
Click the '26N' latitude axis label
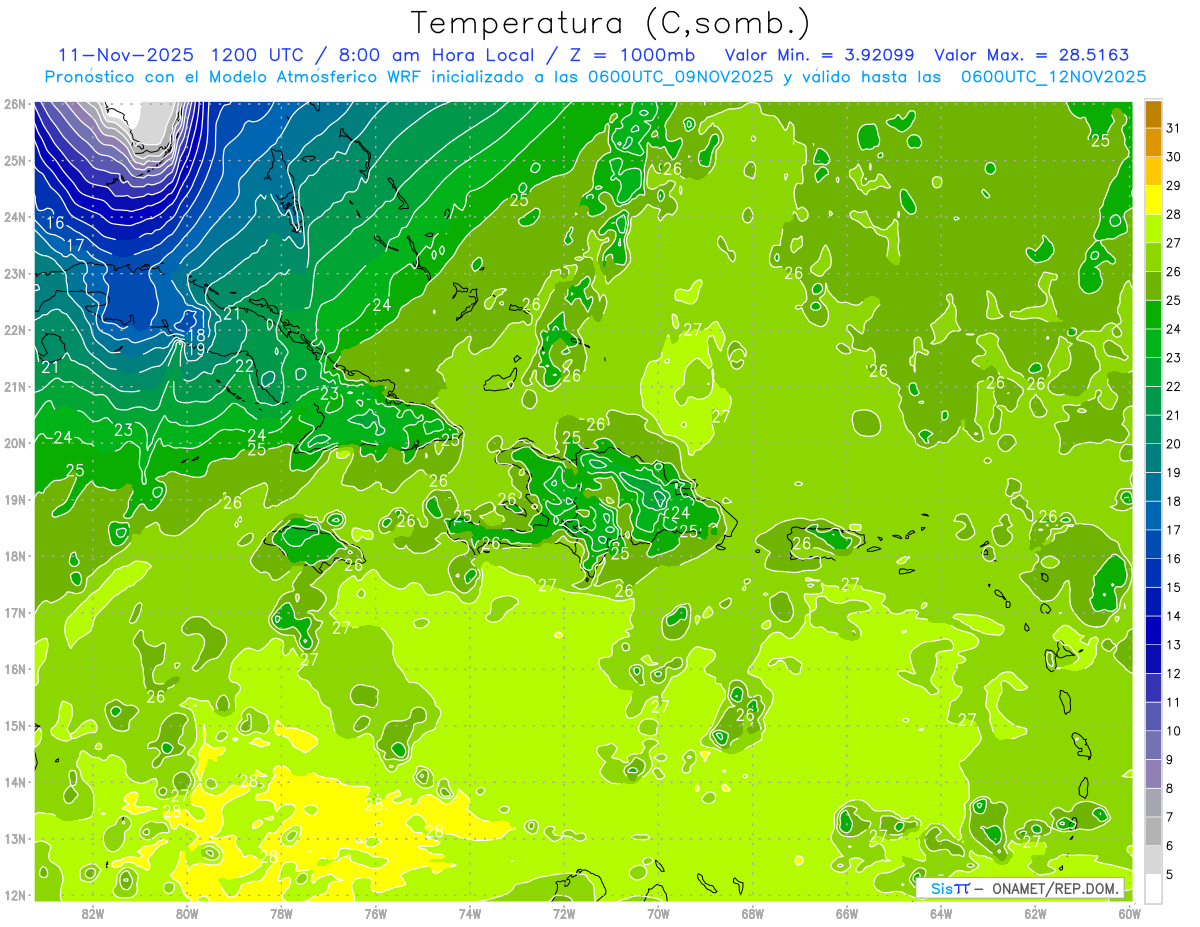tap(15, 104)
